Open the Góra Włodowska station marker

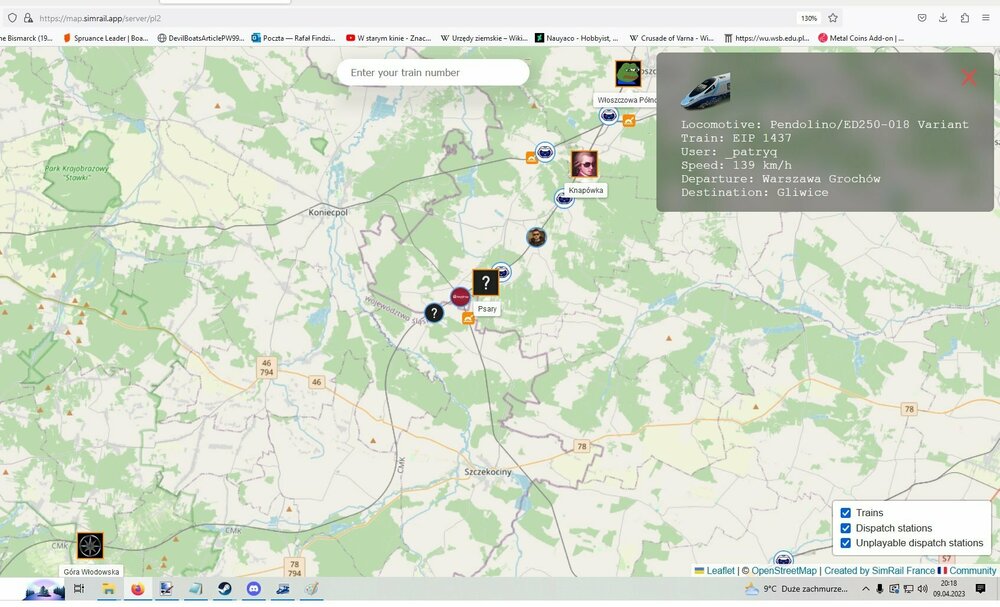90,545
